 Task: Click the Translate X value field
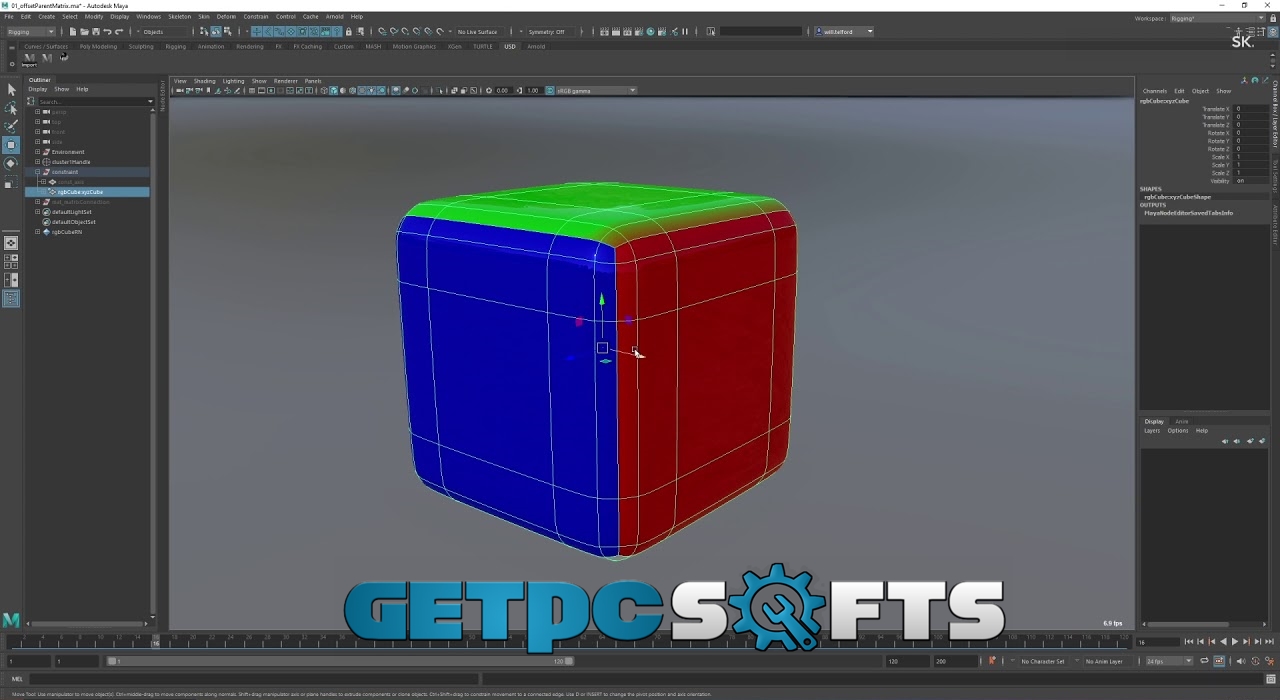click(1250, 109)
